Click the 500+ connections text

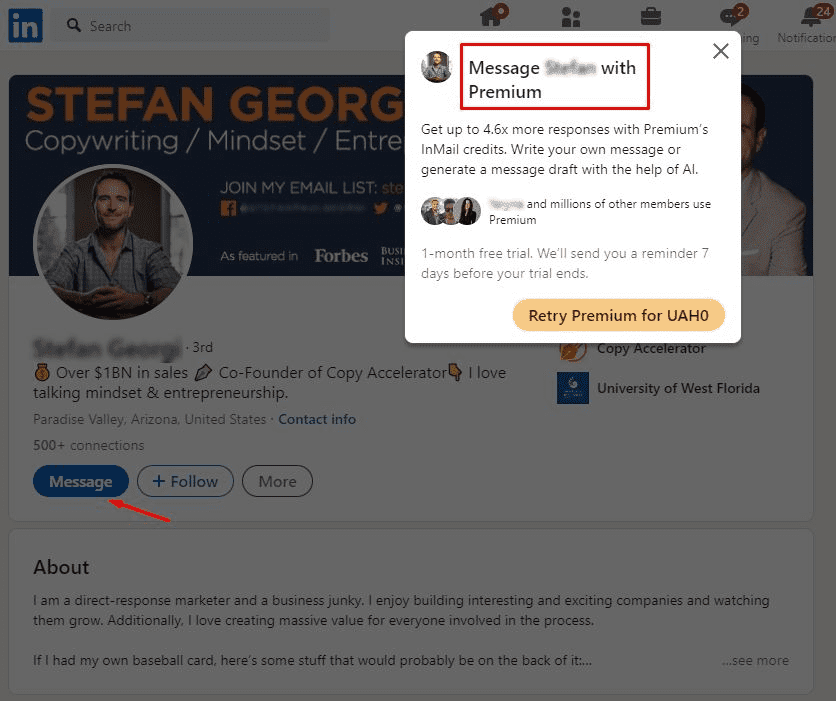88,445
